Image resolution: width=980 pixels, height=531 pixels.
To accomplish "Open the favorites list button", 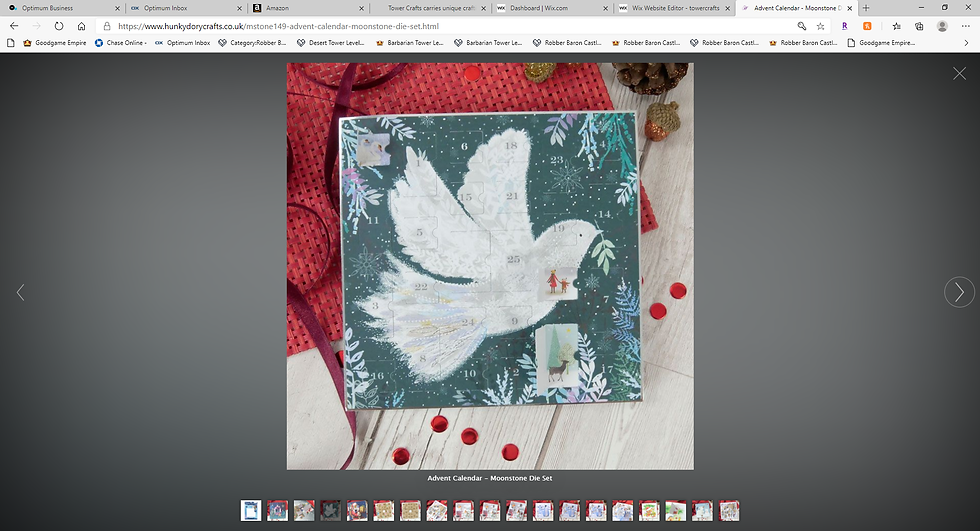I will (896, 26).
